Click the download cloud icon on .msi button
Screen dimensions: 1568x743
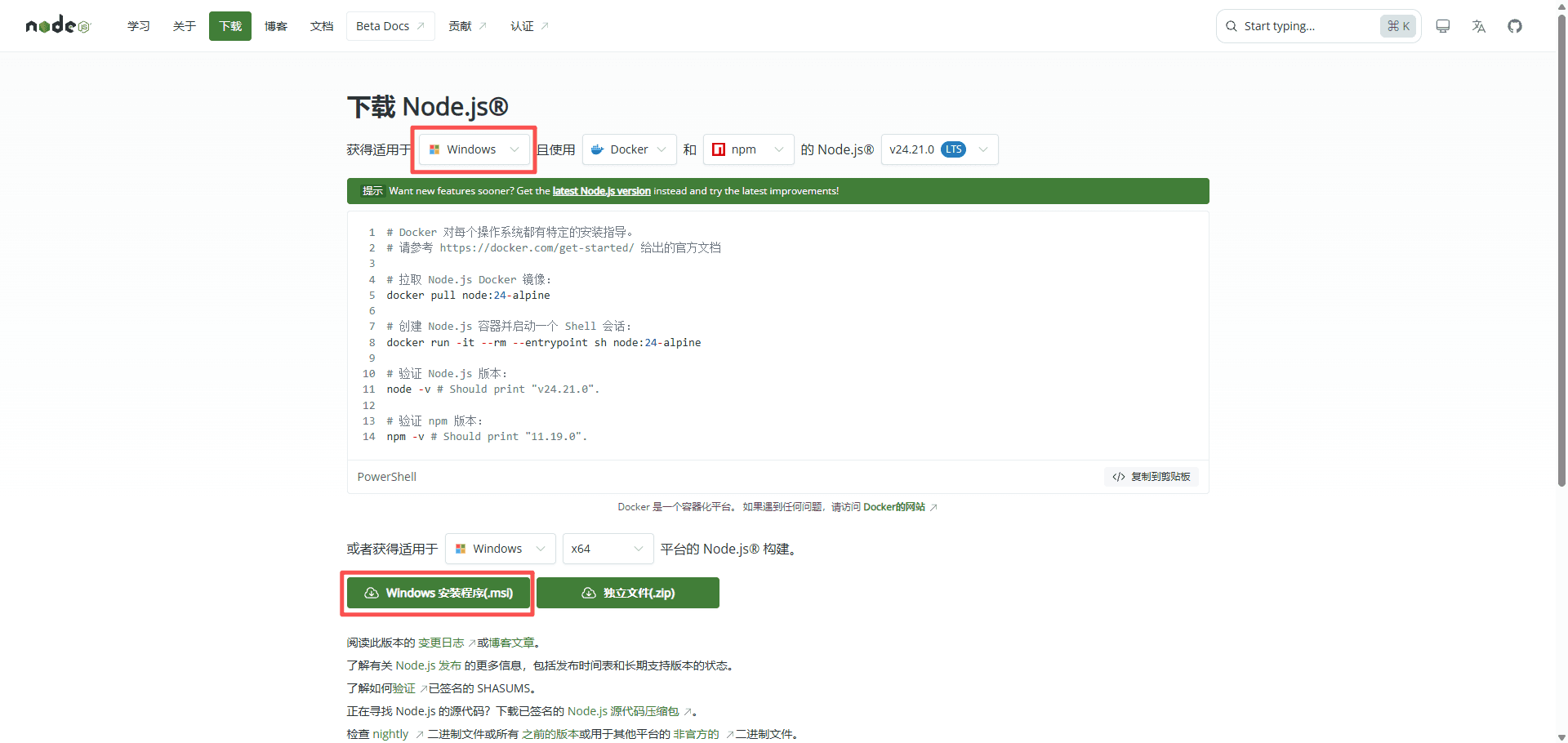point(372,593)
